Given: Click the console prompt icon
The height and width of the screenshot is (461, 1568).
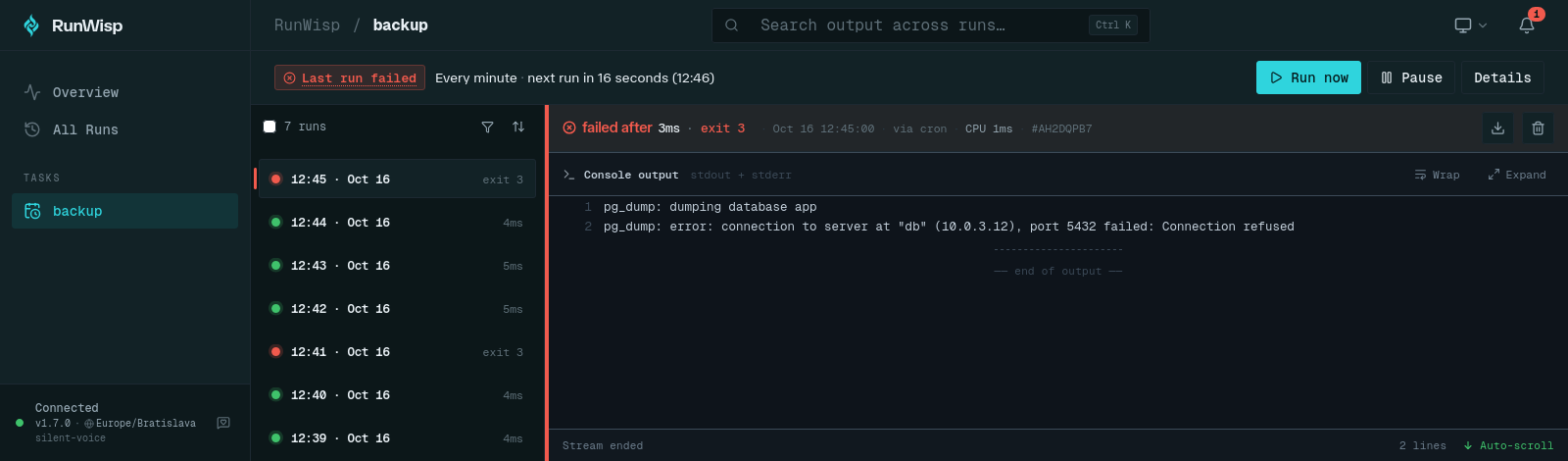Looking at the screenshot, I should pos(569,175).
